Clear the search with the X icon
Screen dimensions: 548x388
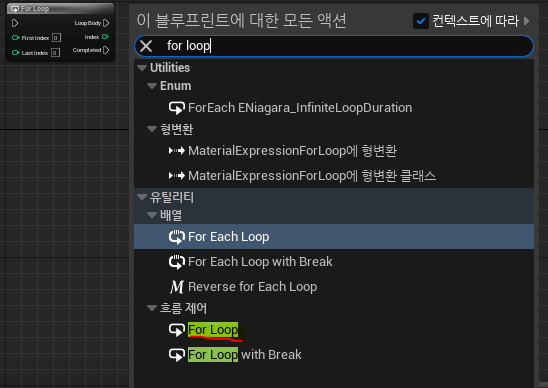pos(146,46)
